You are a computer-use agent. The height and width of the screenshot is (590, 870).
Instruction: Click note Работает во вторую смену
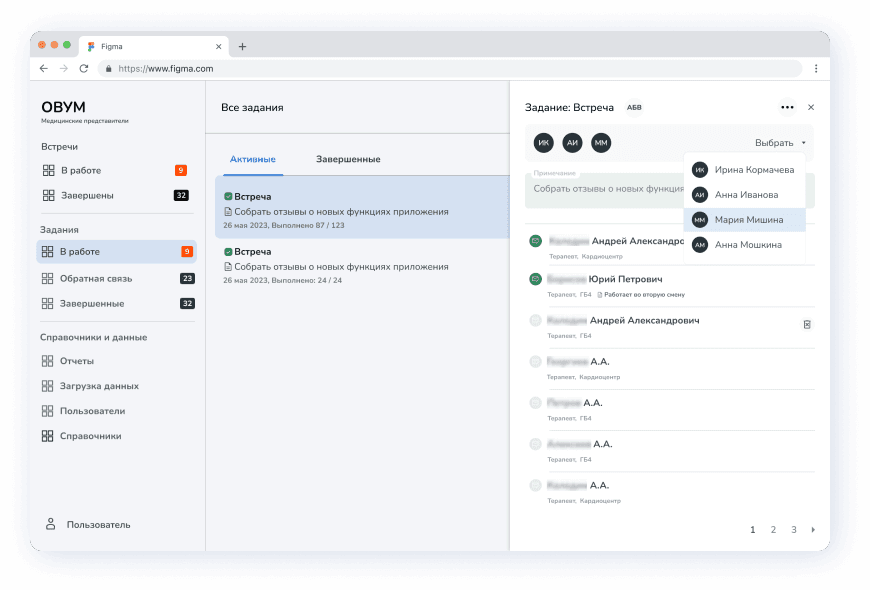coord(641,295)
